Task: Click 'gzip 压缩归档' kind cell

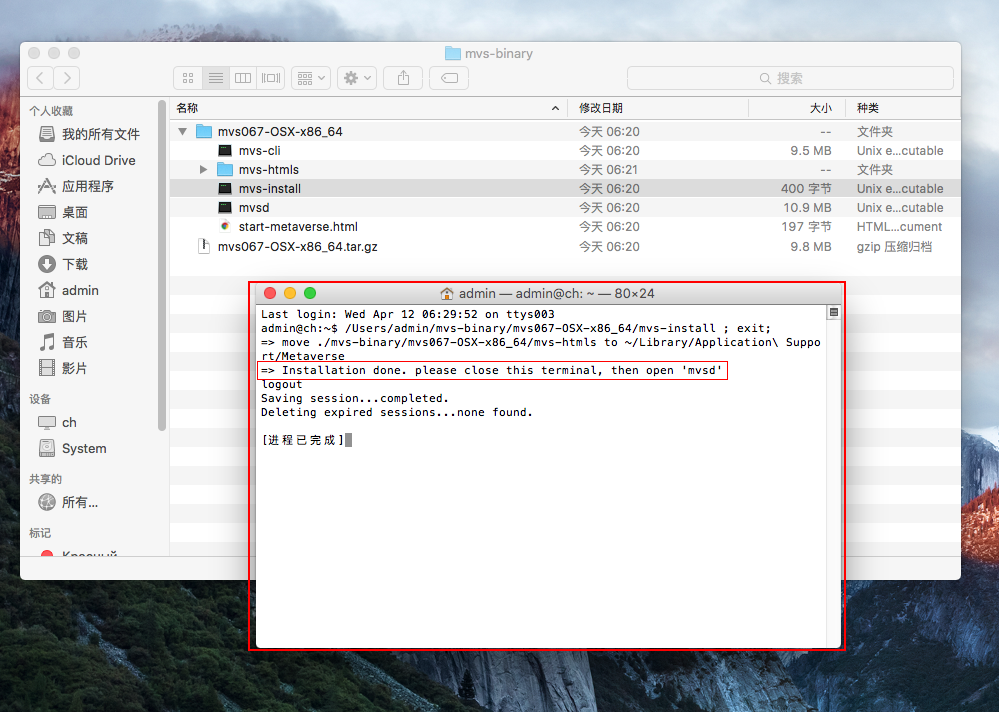Action: [894, 246]
